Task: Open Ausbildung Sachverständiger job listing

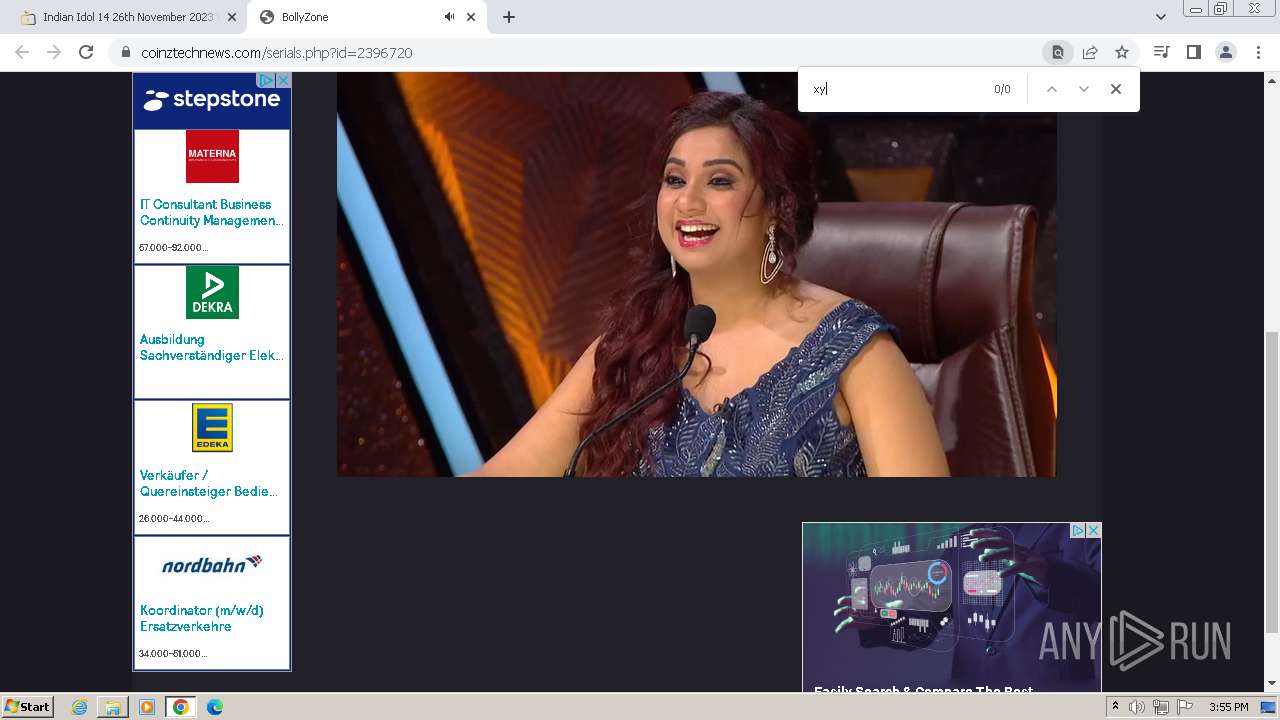Action: (x=211, y=347)
